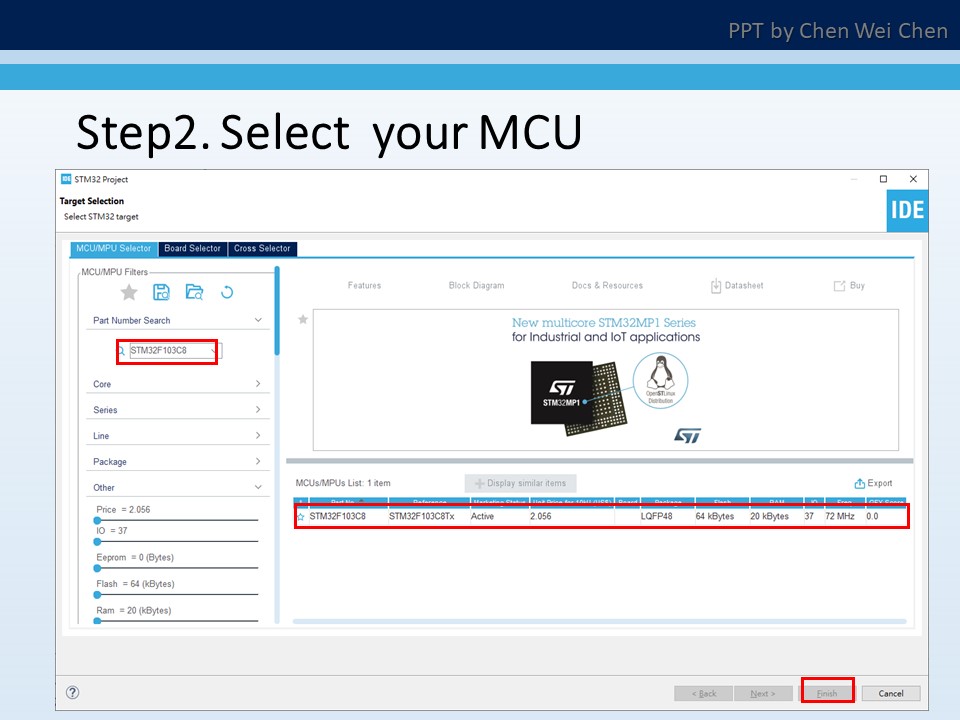Collapse the Other filter section

(258, 487)
